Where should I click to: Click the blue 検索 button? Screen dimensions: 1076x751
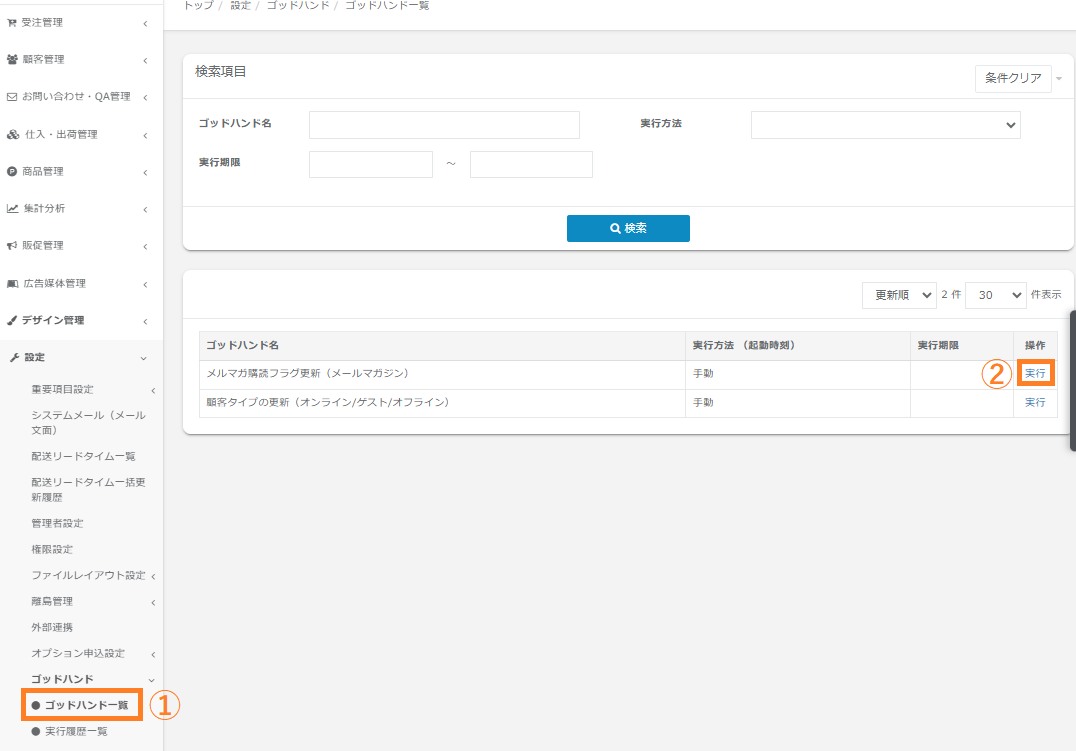pos(628,229)
